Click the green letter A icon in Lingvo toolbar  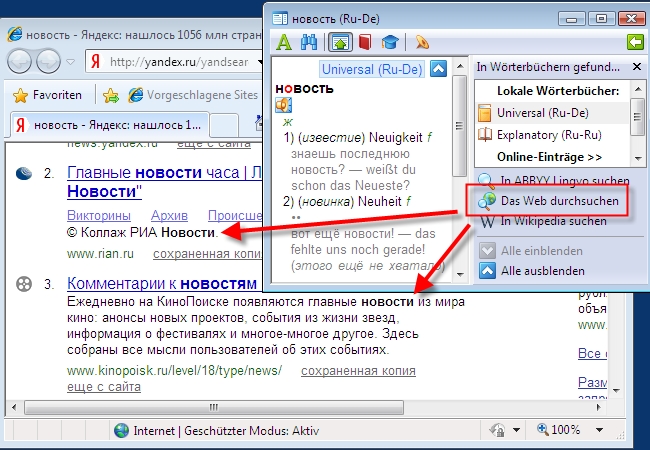pos(284,42)
